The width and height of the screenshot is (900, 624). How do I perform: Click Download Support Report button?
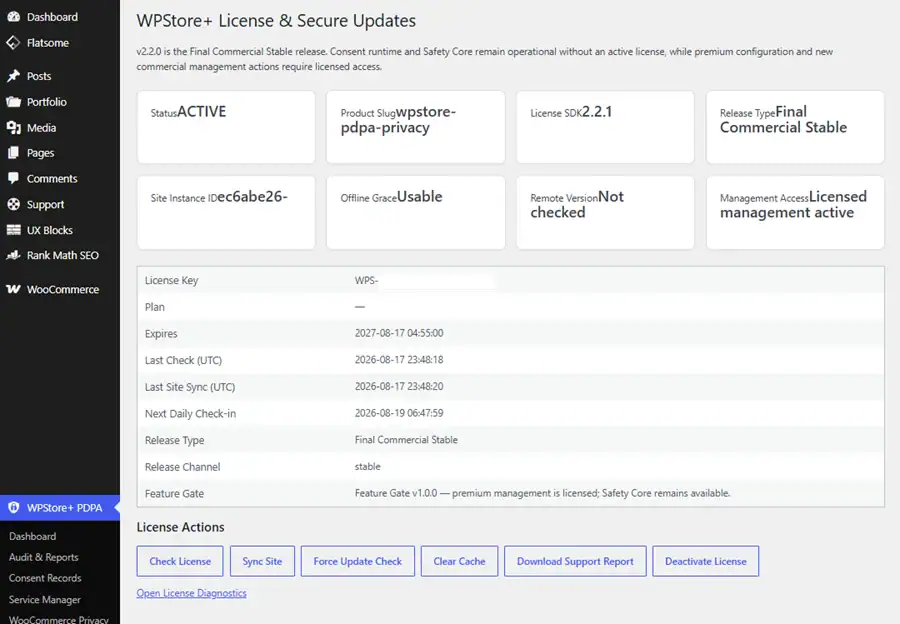point(575,561)
